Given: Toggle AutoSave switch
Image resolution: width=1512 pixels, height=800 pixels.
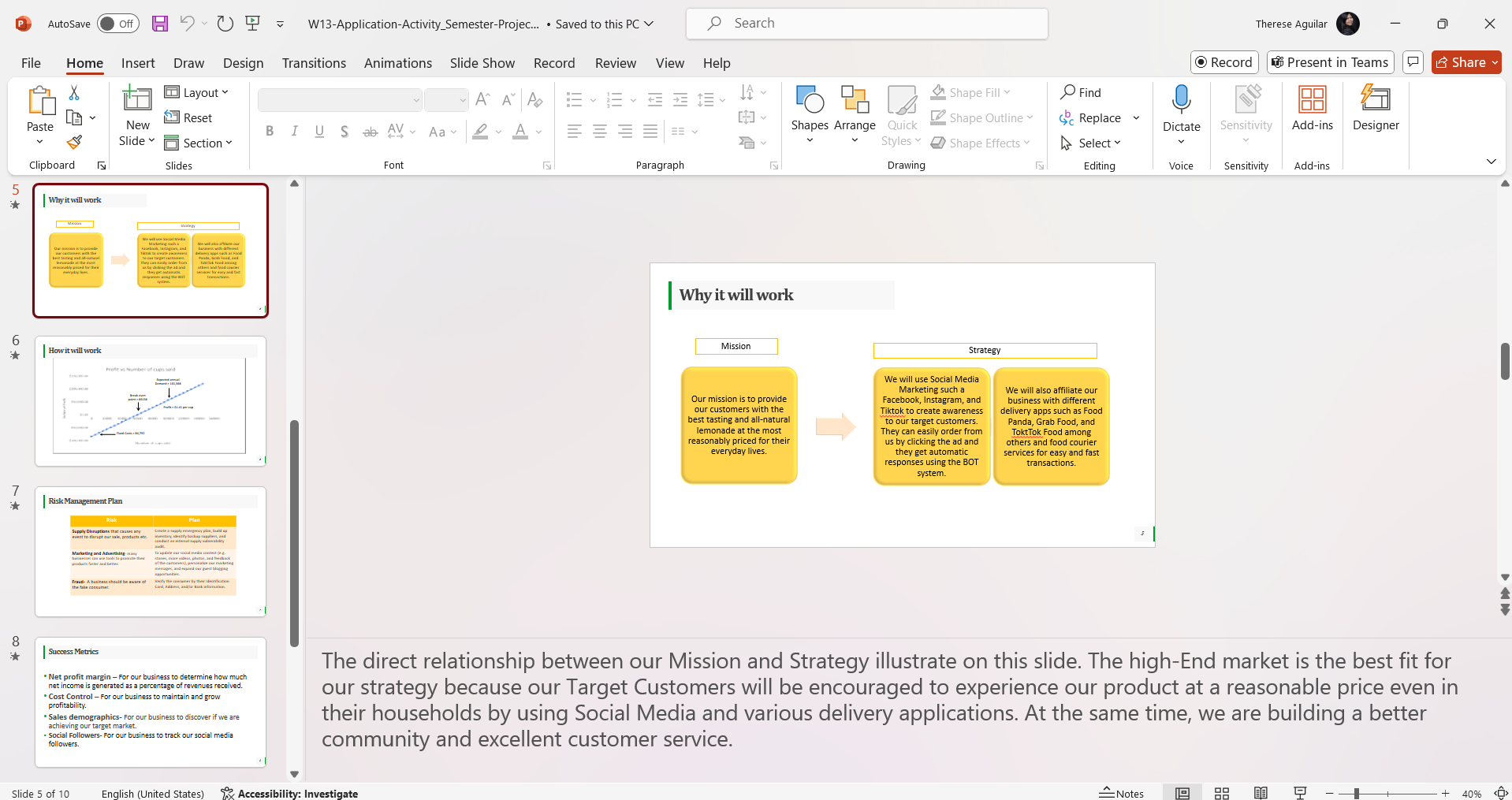Looking at the screenshot, I should tap(117, 24).
